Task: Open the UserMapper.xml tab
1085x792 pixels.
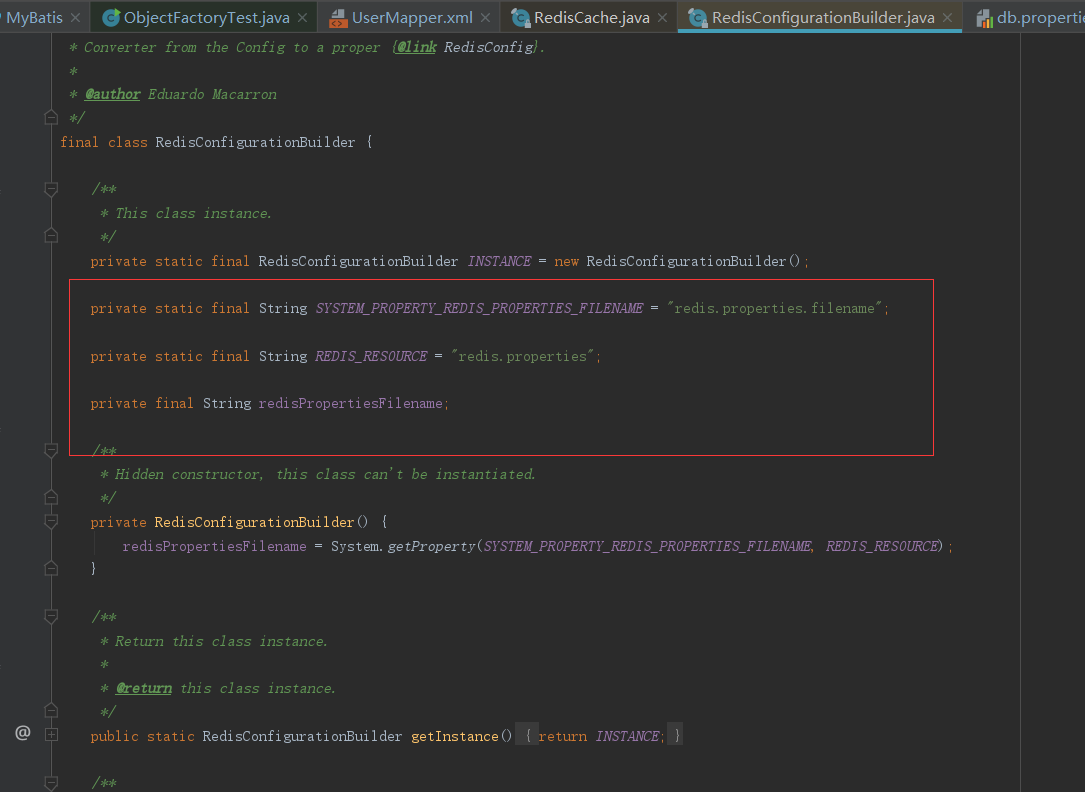Action: coord(412,17)
